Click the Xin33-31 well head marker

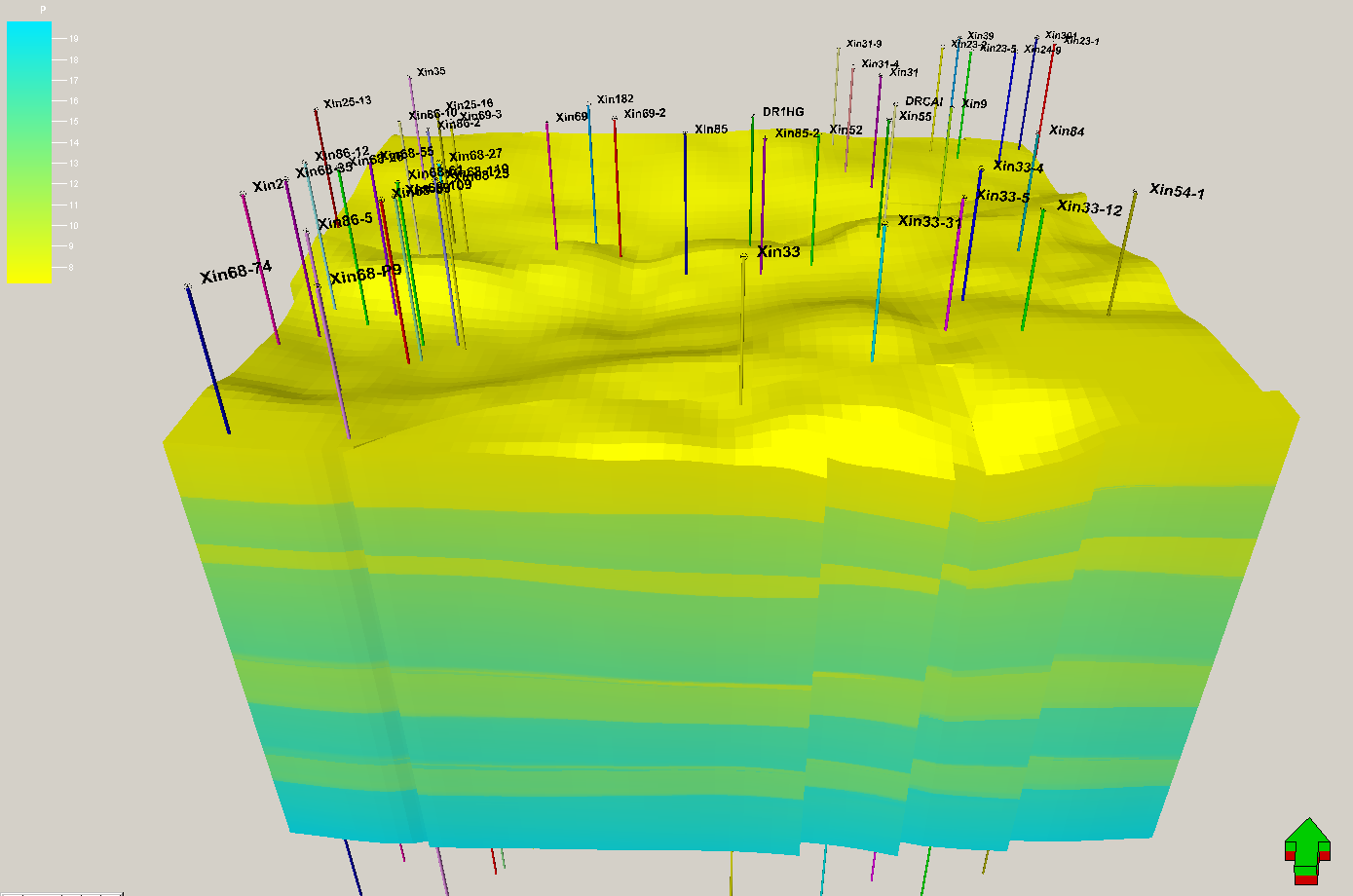[x=884, y=225]
